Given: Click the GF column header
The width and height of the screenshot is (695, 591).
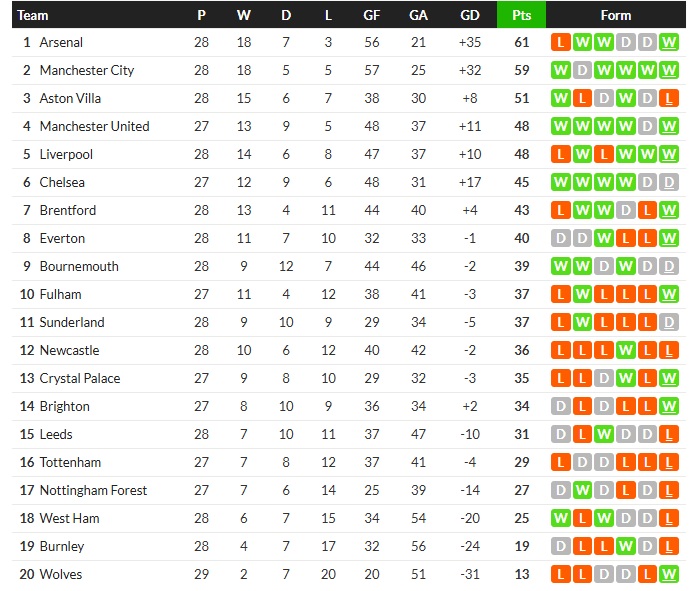Looking at the screenshot, I should coord(372,15).
